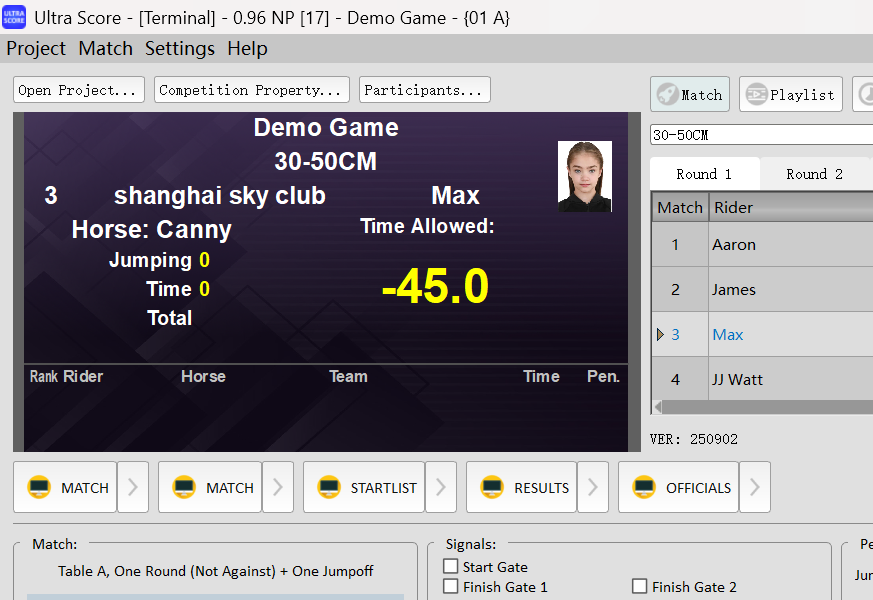Enable the Start Gate signal checkbox
This screenshot has width=873, height=600.
point(451,567)
